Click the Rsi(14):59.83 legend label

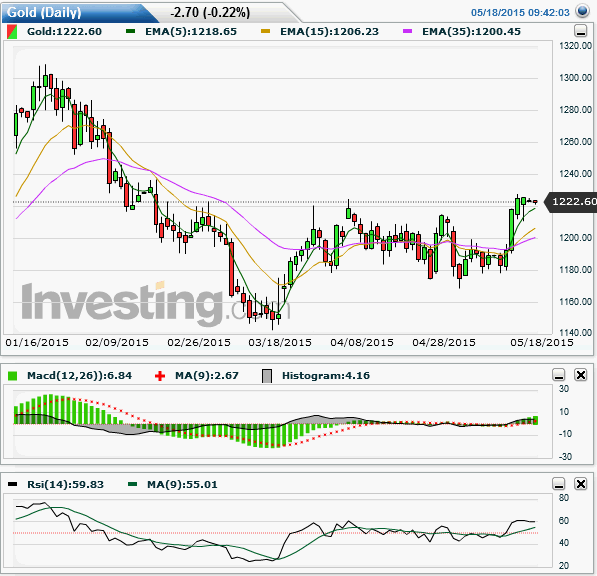[65, 485]
